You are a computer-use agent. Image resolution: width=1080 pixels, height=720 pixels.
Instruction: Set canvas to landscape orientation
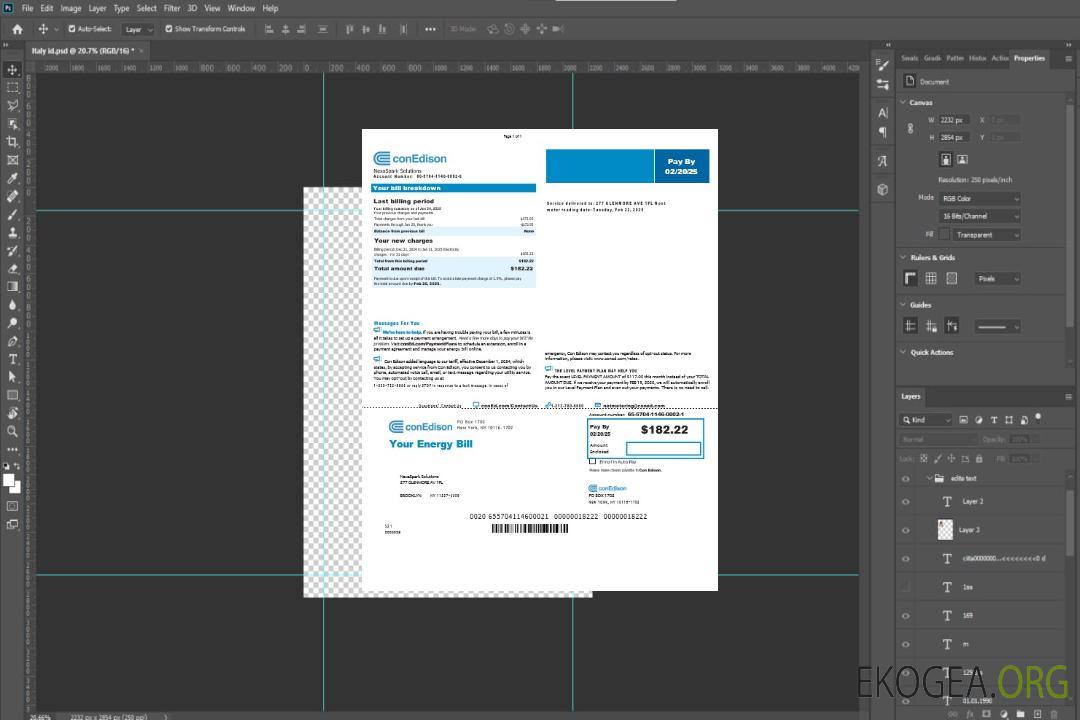click(962, 160)
